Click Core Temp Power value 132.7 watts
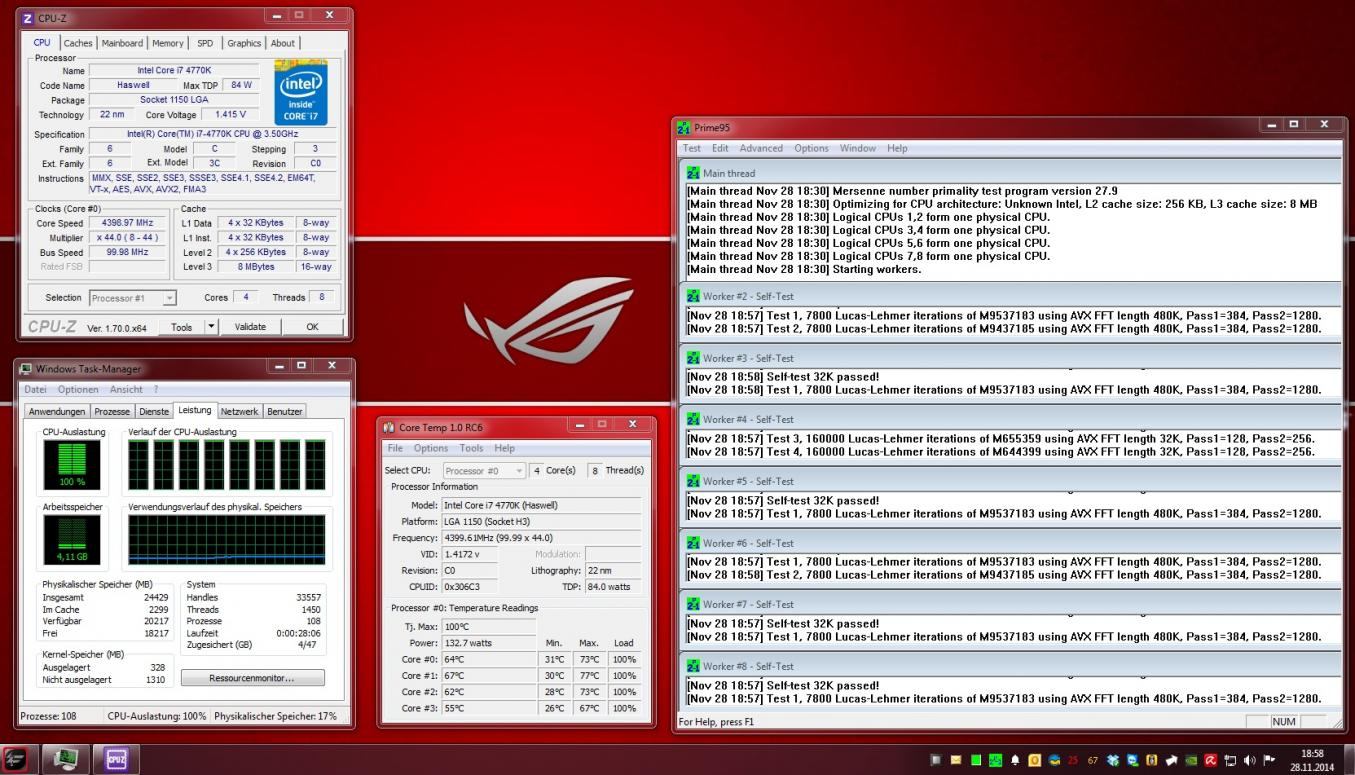 pyautogui.click(x=488, y=643)
